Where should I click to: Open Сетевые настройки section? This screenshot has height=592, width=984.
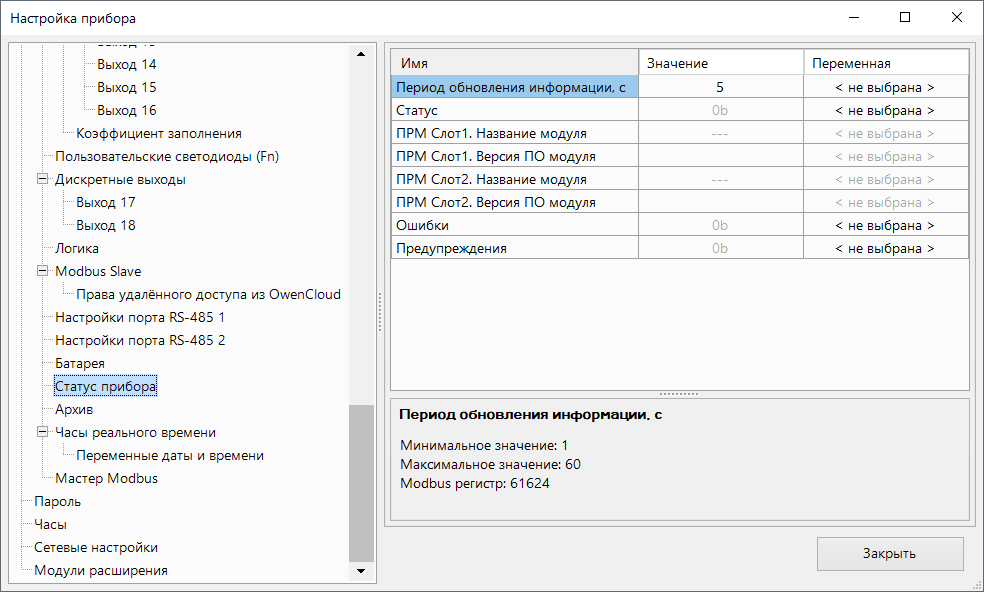95,548
